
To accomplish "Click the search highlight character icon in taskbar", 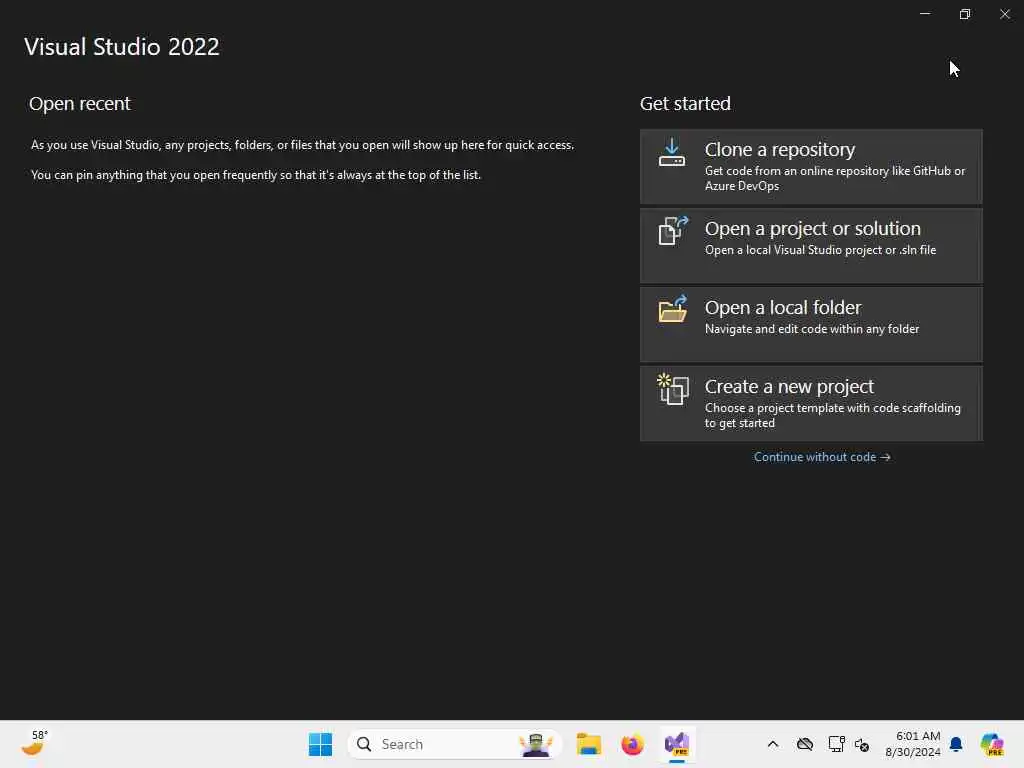I will (x=536, y=744).
